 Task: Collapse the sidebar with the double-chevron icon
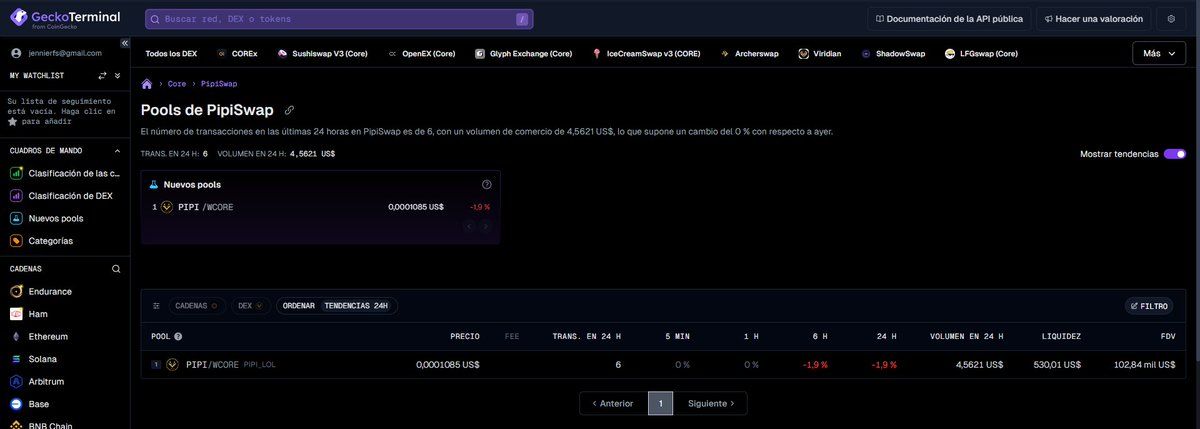(125, 43)
